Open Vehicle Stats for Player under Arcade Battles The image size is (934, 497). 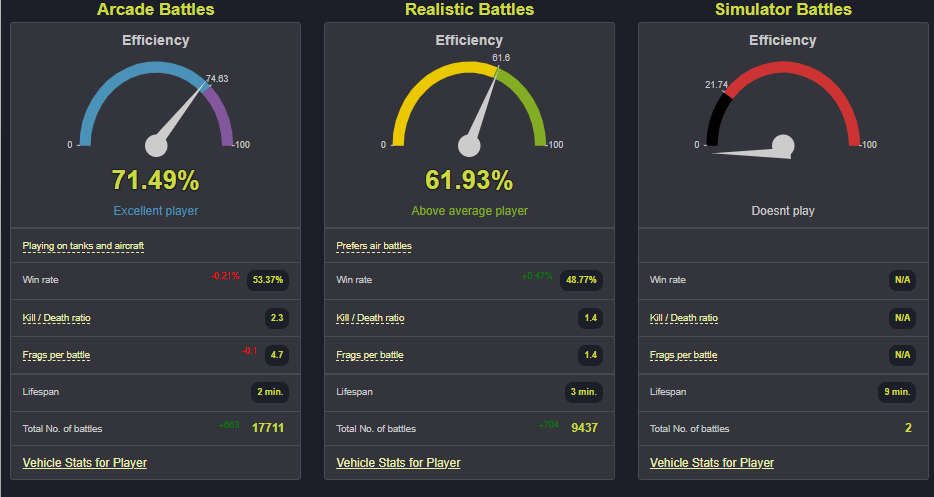[x=85, y=463]
